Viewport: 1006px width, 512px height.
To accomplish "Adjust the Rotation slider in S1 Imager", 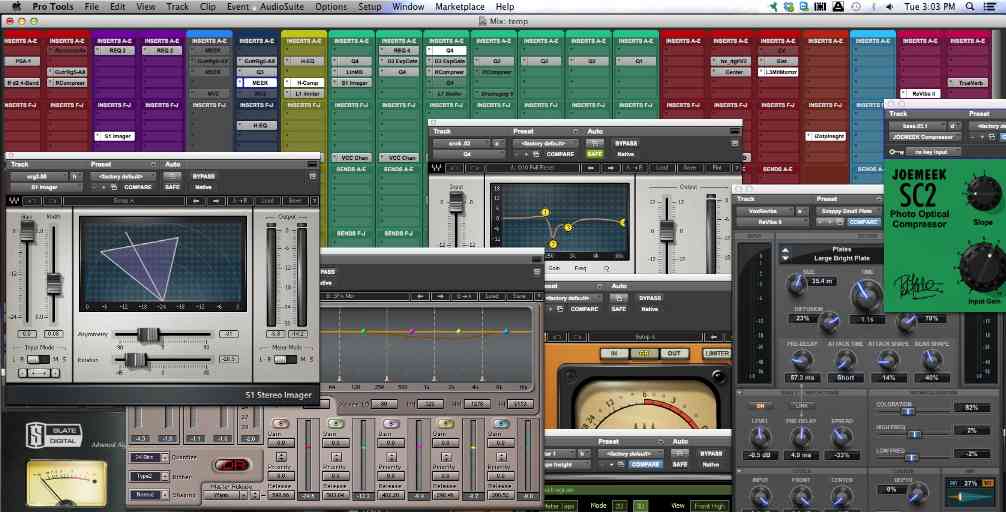I will click(x=135, y=360).
